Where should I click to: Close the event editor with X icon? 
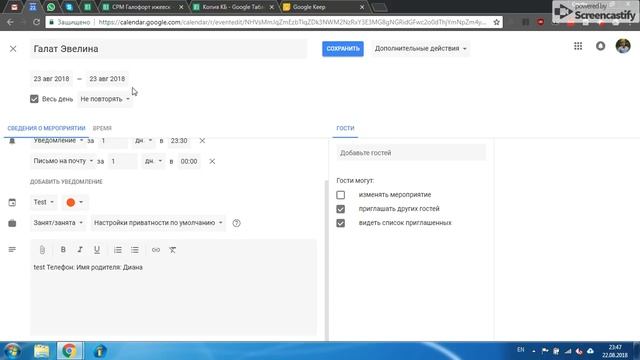click(13, 49)
